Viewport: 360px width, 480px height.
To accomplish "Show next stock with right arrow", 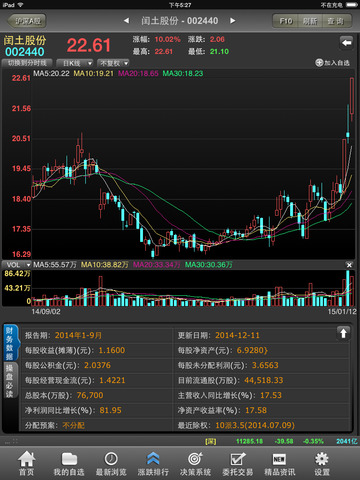I will pyautogui.click(x=233, y=21).
